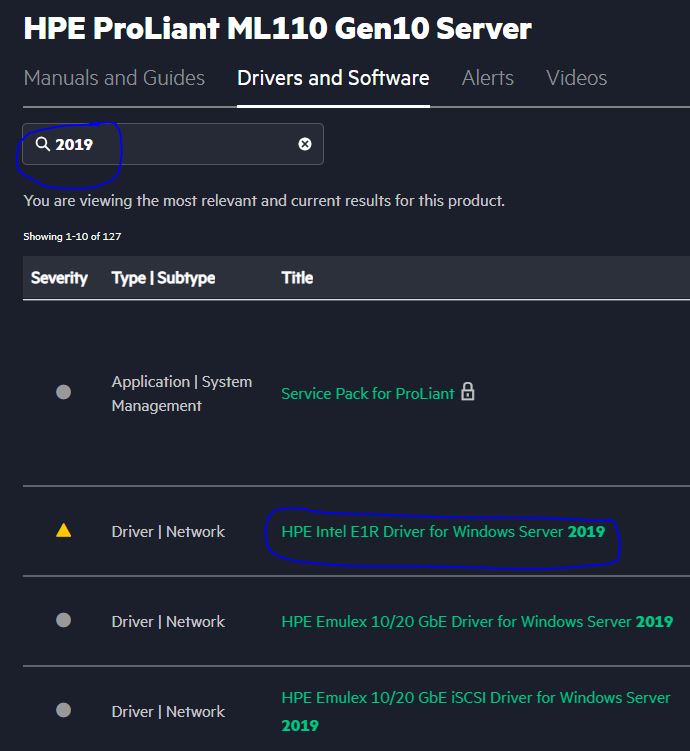Click the Title column header
Screen dimensions: 690x751
297,278
